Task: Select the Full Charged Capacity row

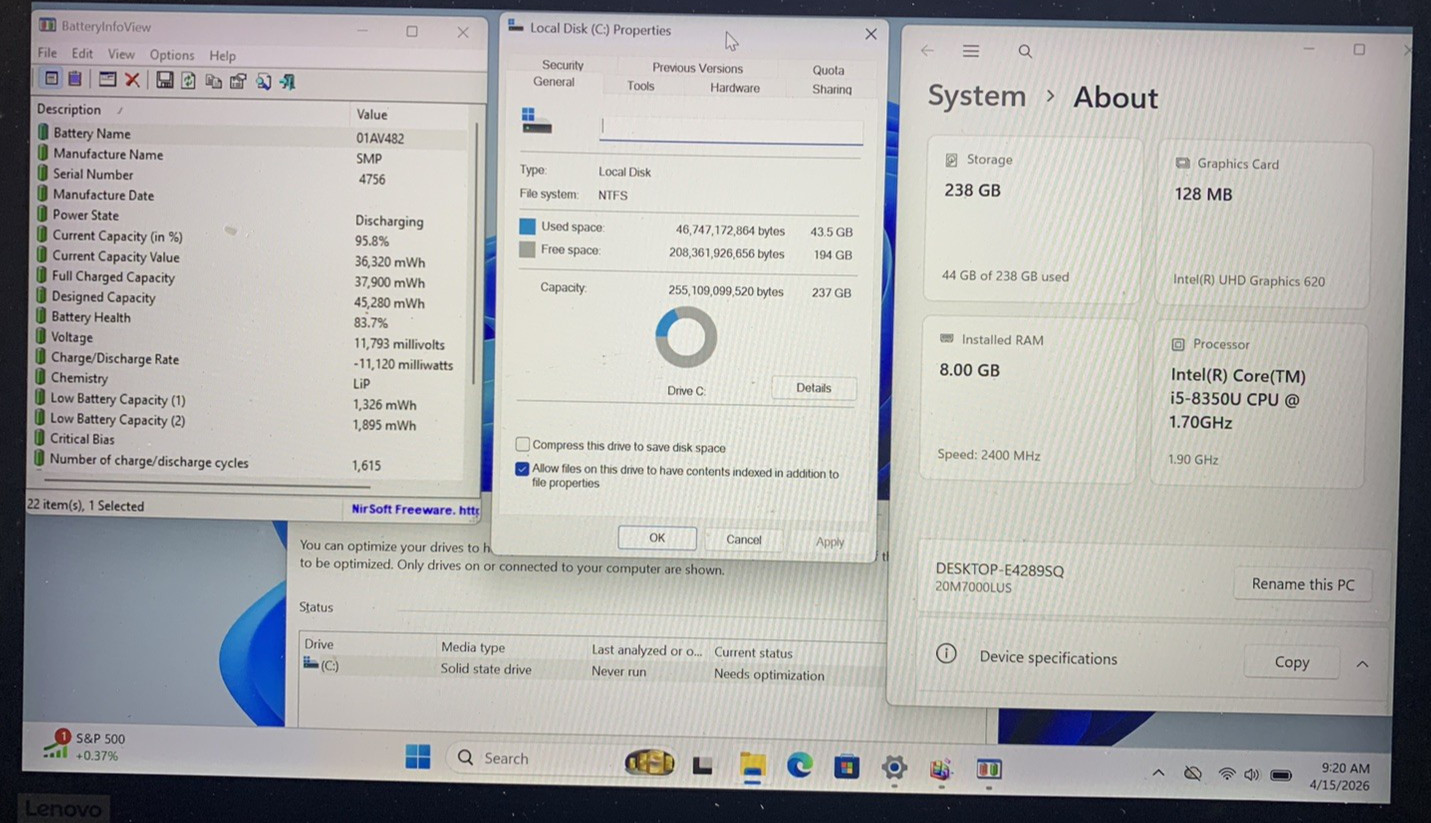Action: pos(252,278)
